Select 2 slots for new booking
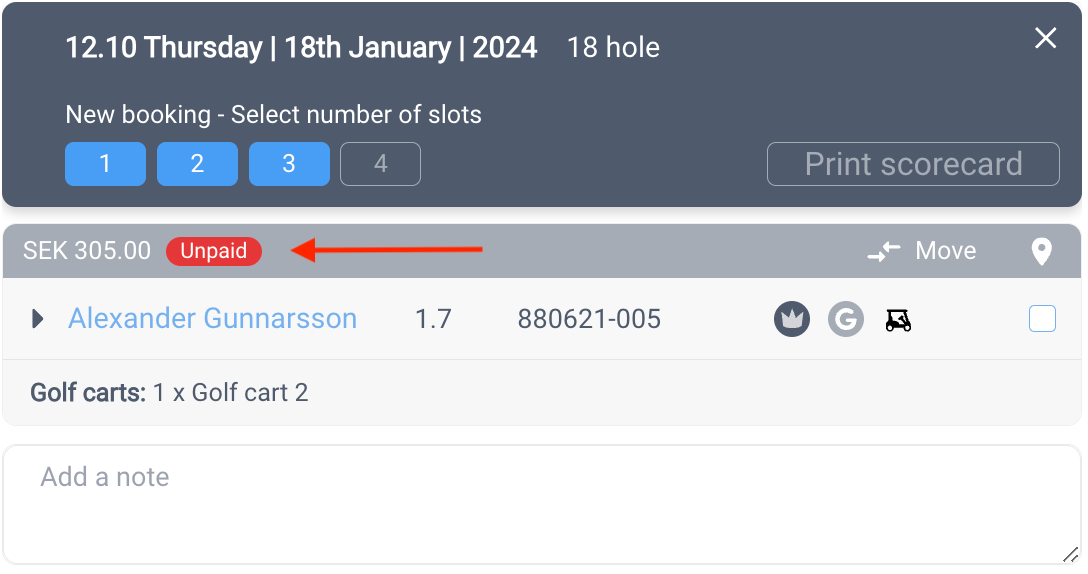Image resolution: width=1088 pixels, height=574 pixels. (197, 164)
